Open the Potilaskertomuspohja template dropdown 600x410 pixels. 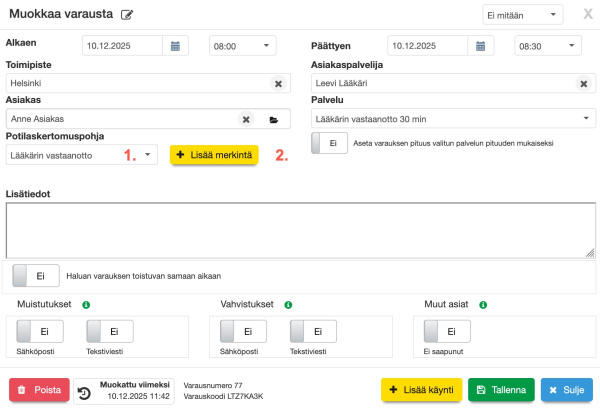pos(82,155)
